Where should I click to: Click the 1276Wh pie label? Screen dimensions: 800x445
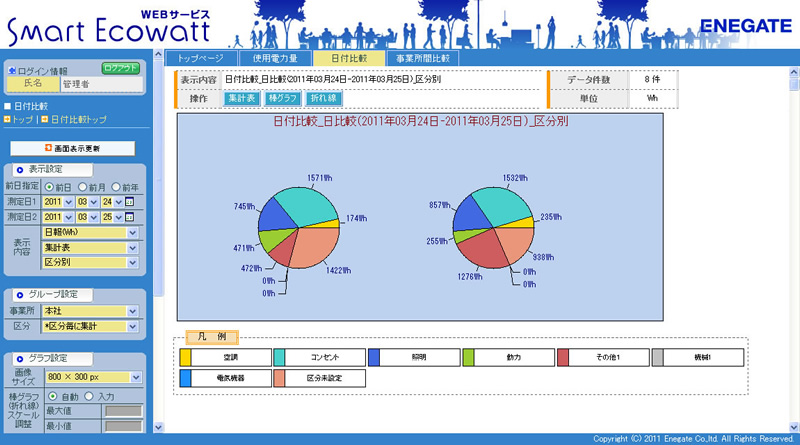pyautogui.click(x=470, y=277)
